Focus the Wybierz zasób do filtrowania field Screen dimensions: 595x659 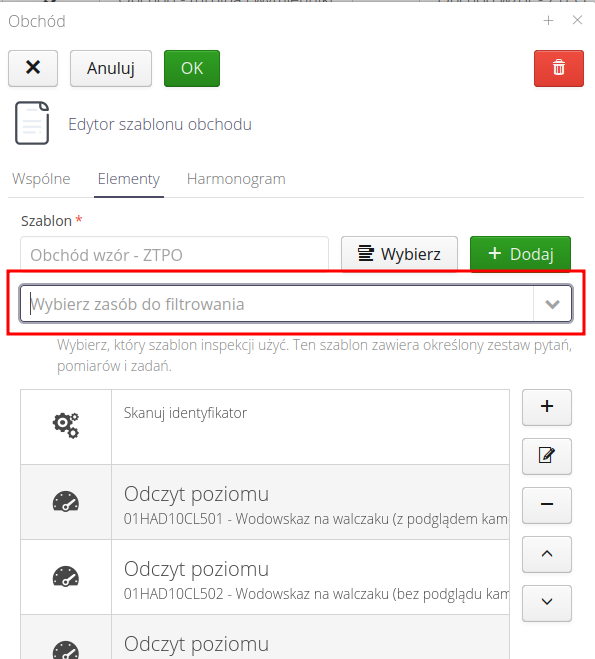click(x=276, y=304)
